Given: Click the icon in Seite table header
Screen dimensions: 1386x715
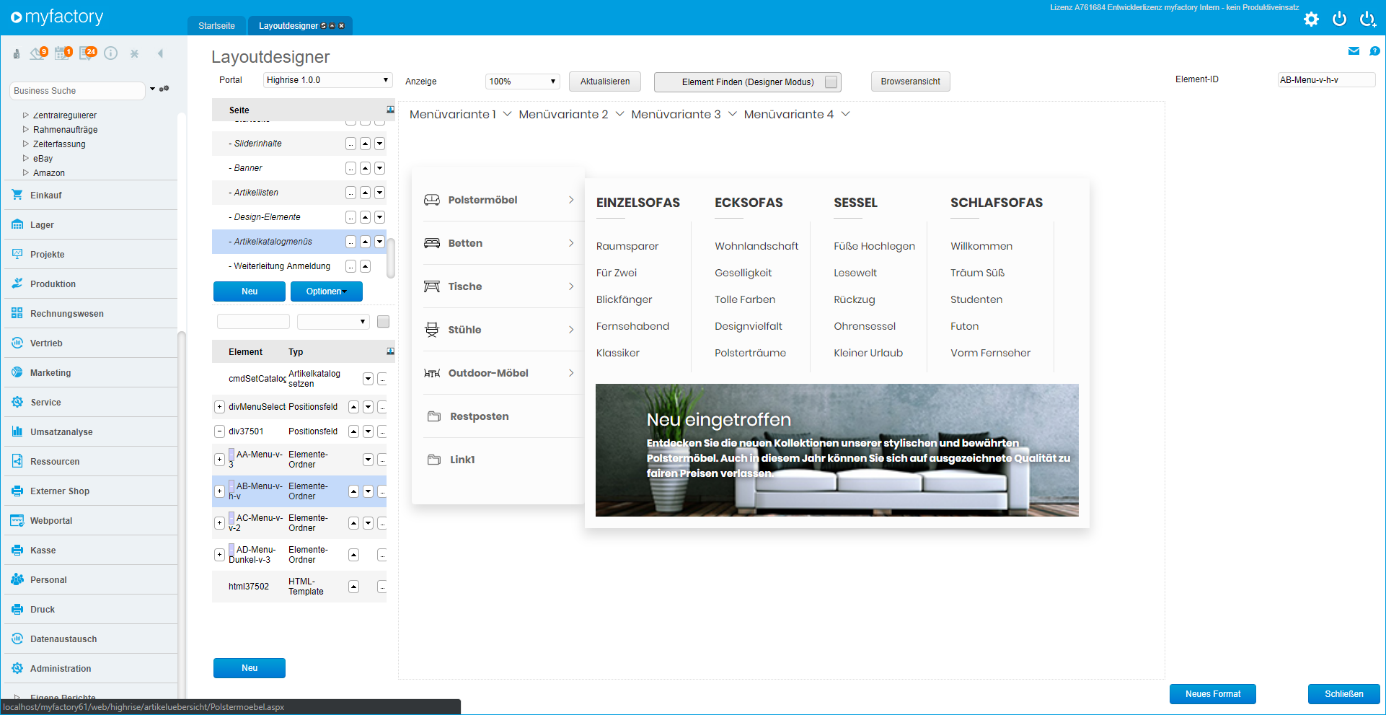Looking at the screenshot, I should point(390,110).
